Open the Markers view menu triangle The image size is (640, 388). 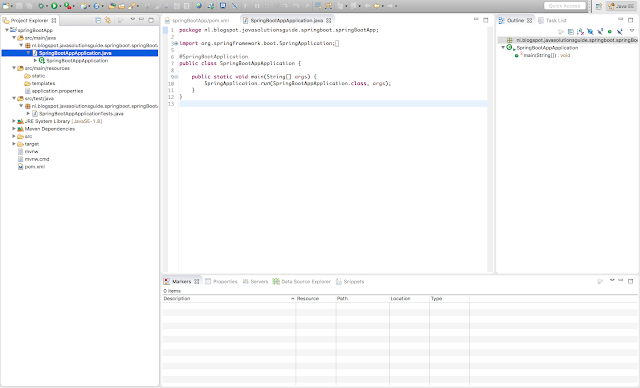click(x=612, y=280)
